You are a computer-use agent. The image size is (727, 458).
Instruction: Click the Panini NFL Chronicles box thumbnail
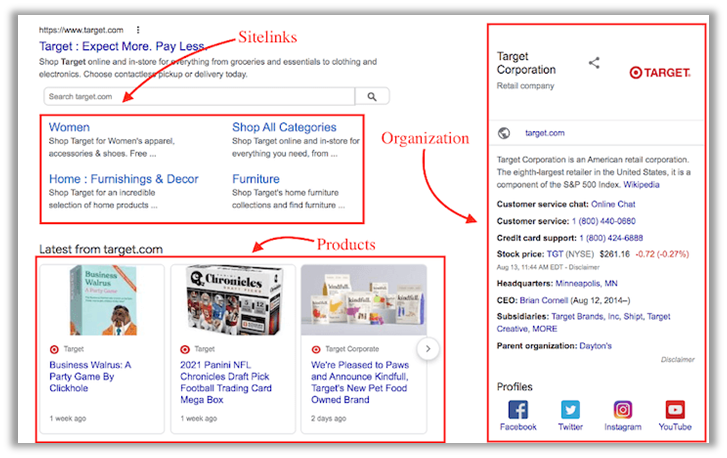click(x=234, y=300)
